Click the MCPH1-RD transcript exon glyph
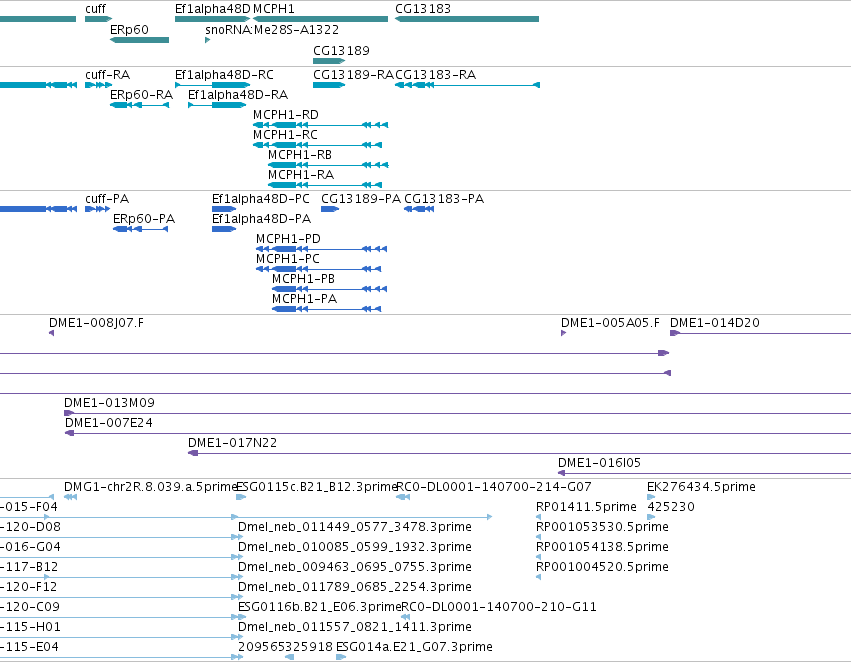This screenshot has width=851, height=662. click(x=284, y=125)
